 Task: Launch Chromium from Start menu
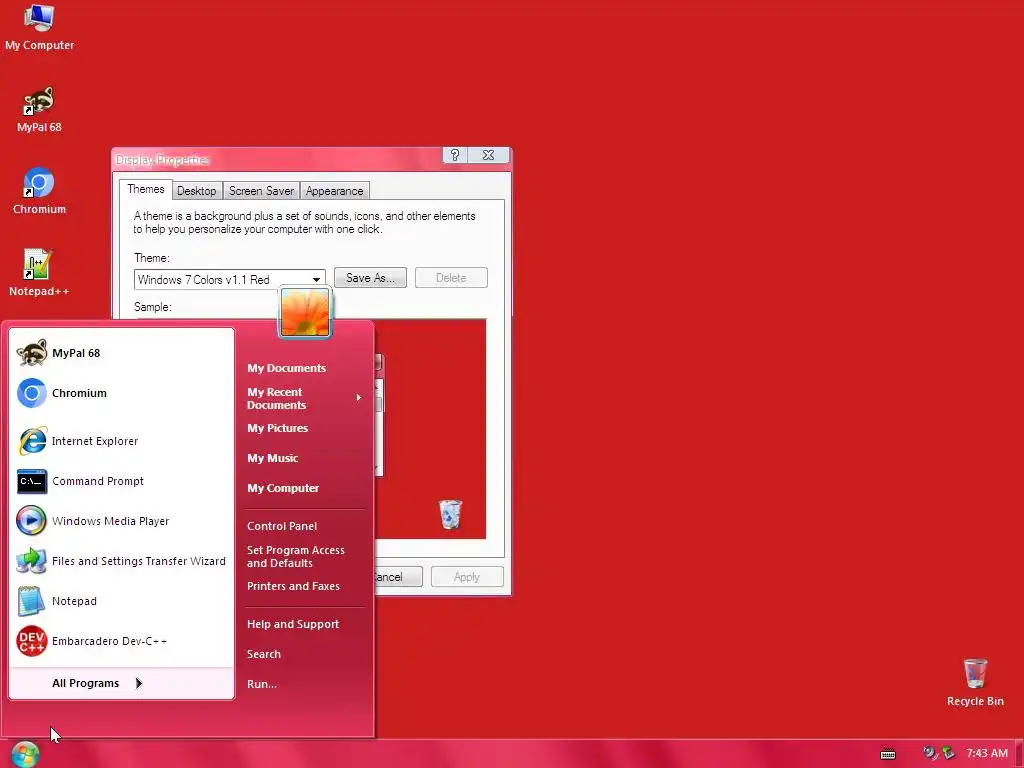tap(122, 393)
